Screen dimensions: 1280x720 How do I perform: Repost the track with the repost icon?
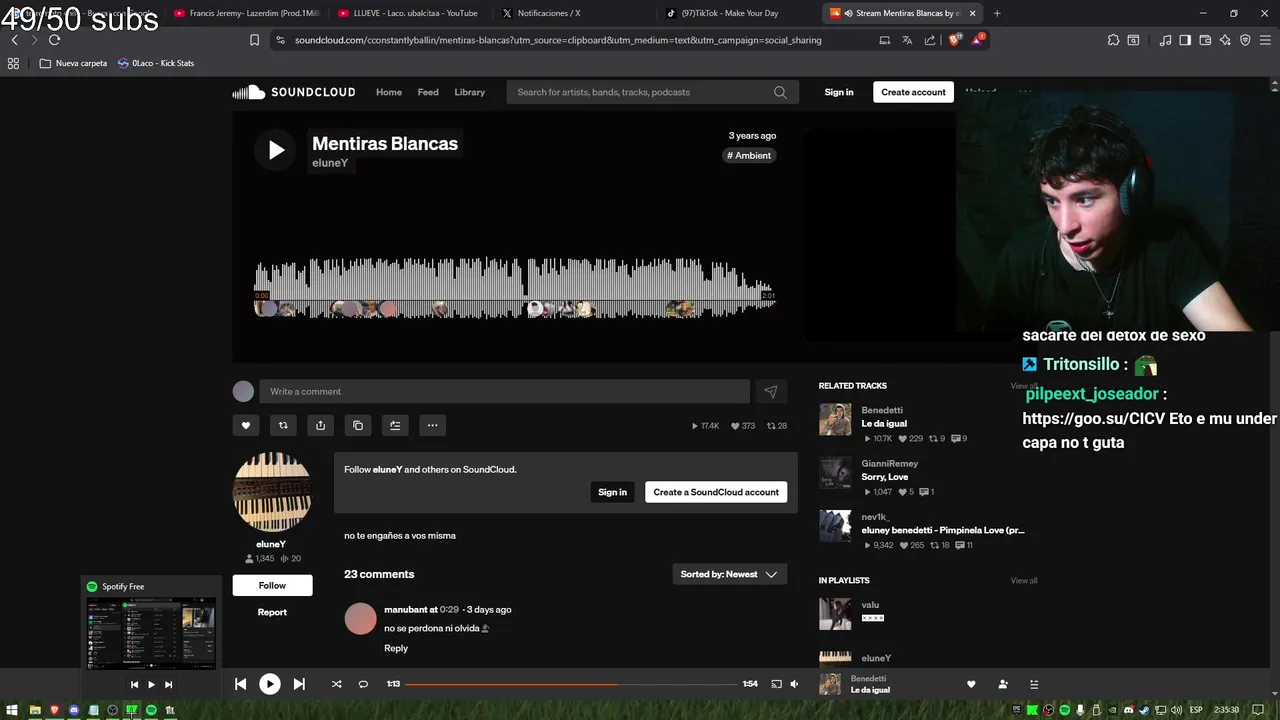(283, 425)
